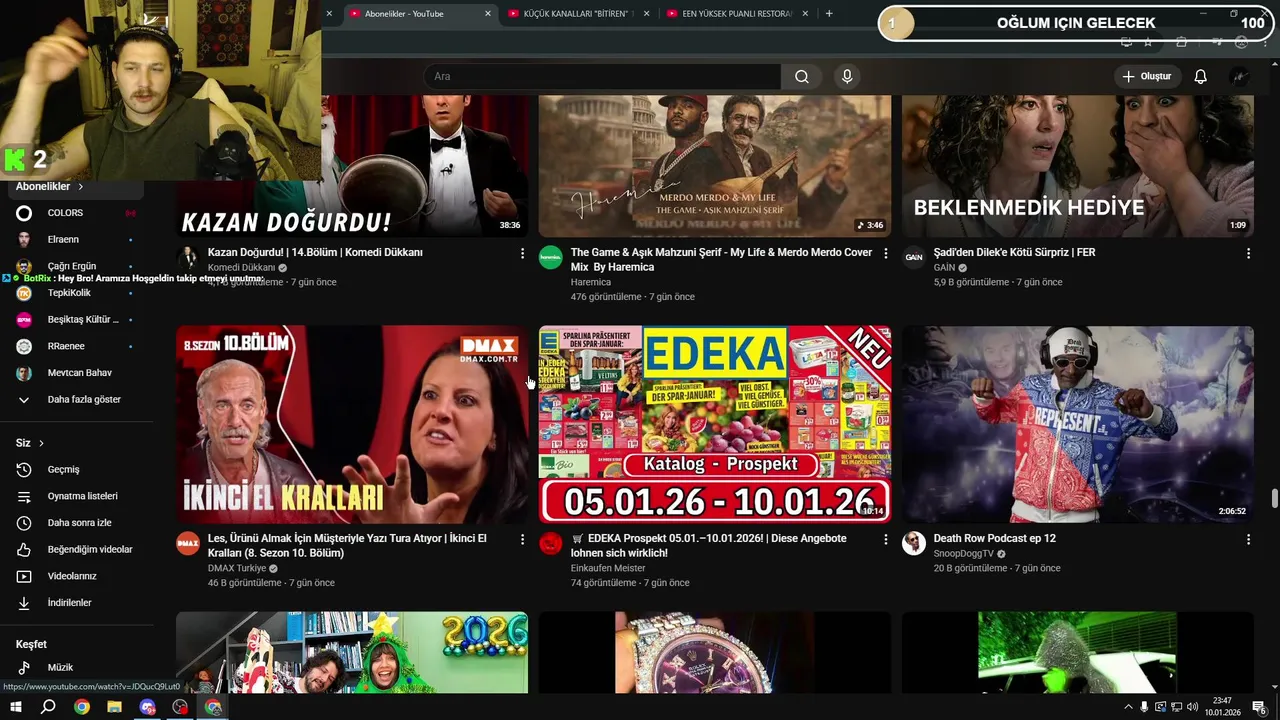Close the Abonelikler - YouTube tab
The height and width of the screenshot is (720, 1280).
(488, 14)
